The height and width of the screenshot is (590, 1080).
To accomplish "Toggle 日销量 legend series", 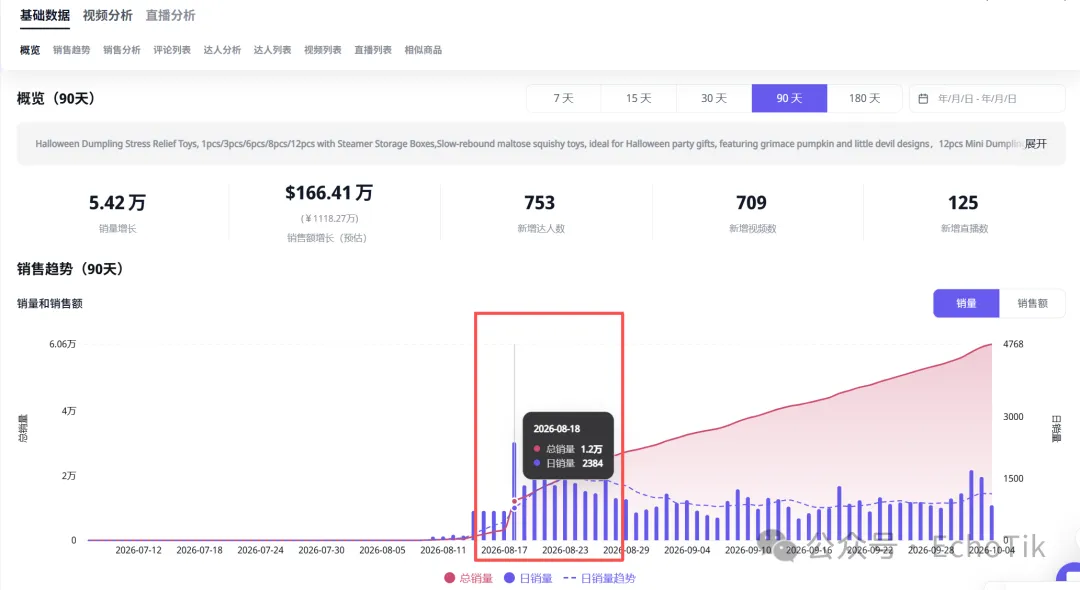I will [x=528, y=578].
